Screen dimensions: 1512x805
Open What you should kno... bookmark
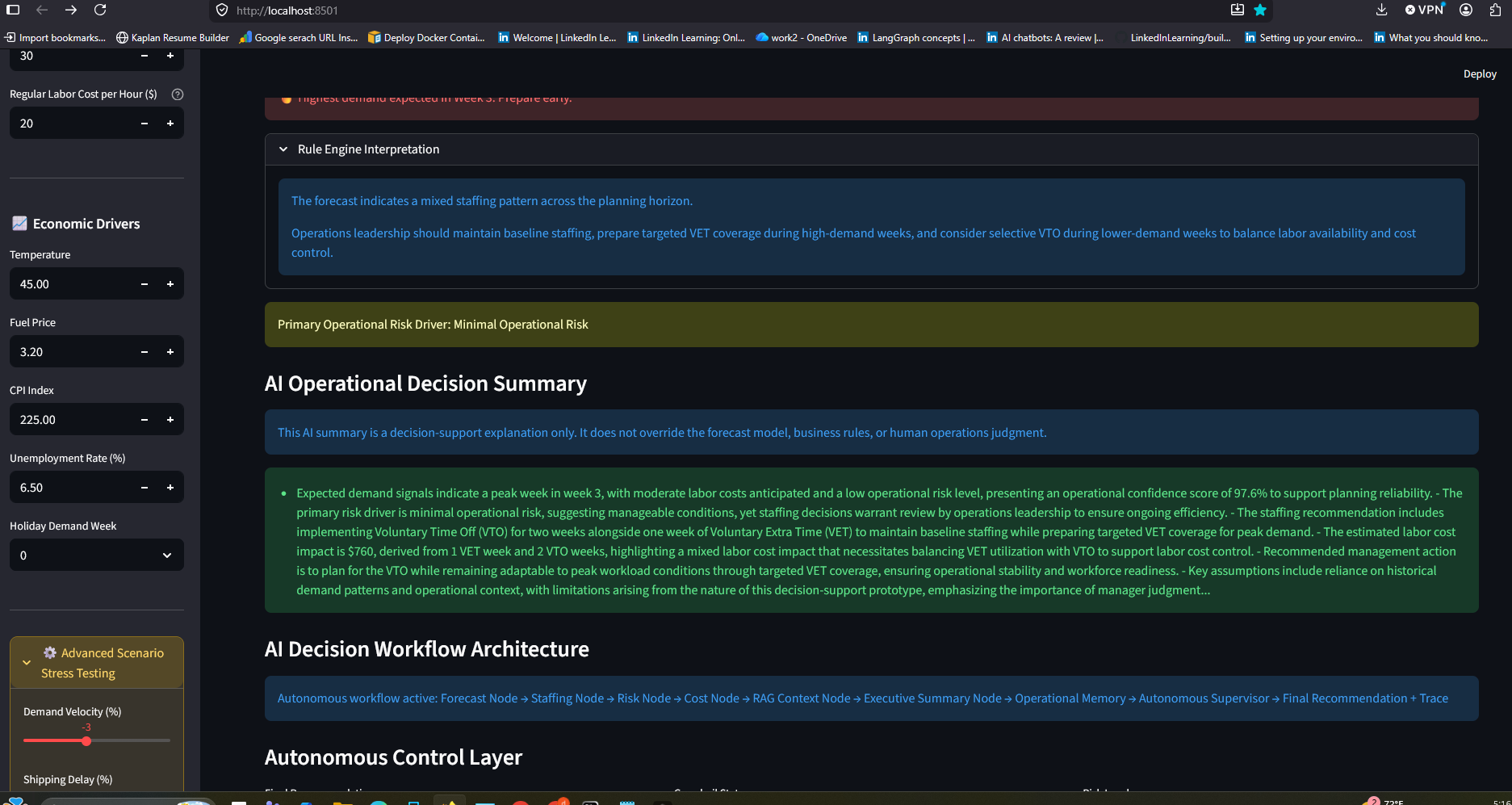[1431, 37]
